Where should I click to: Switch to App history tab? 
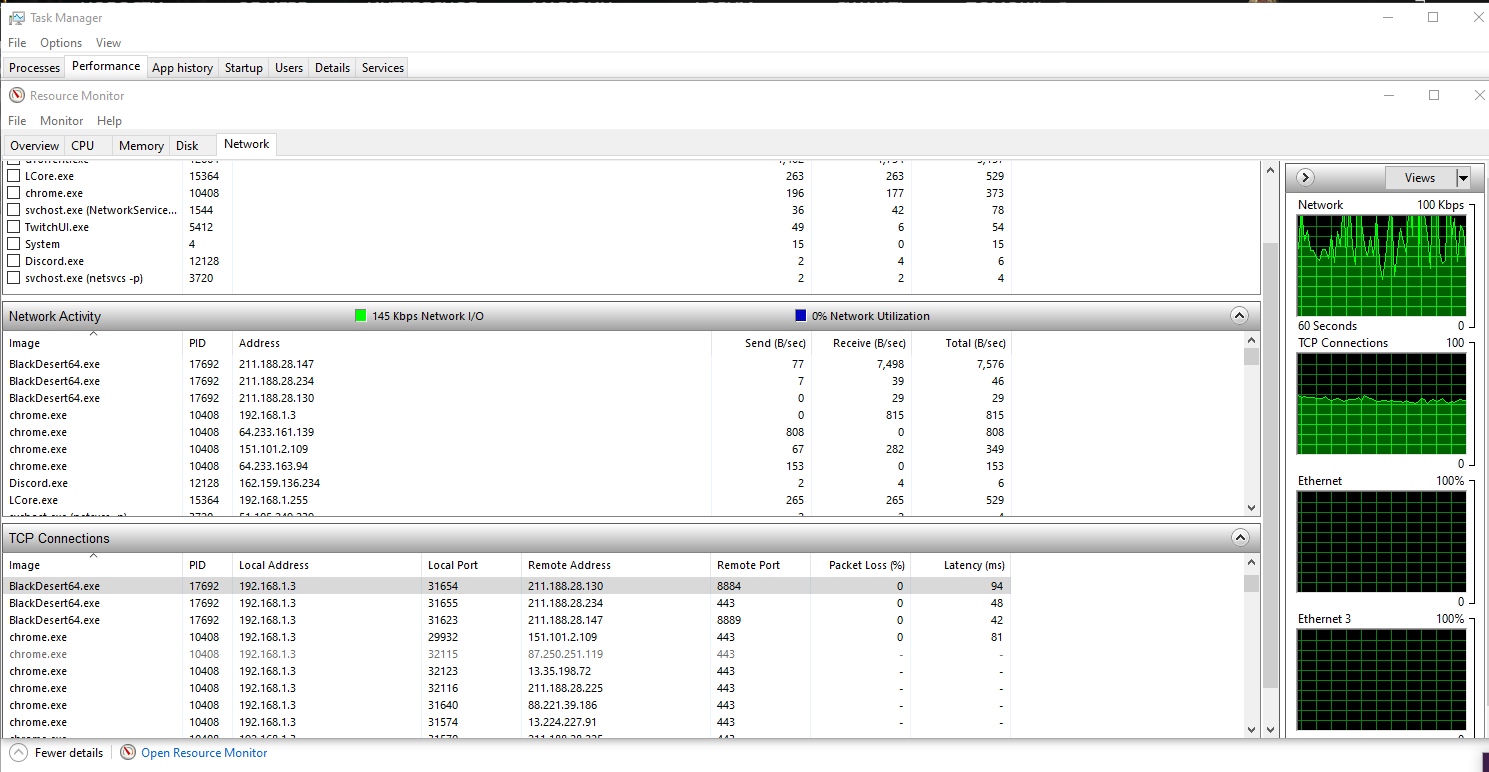[x=182, y=68]
